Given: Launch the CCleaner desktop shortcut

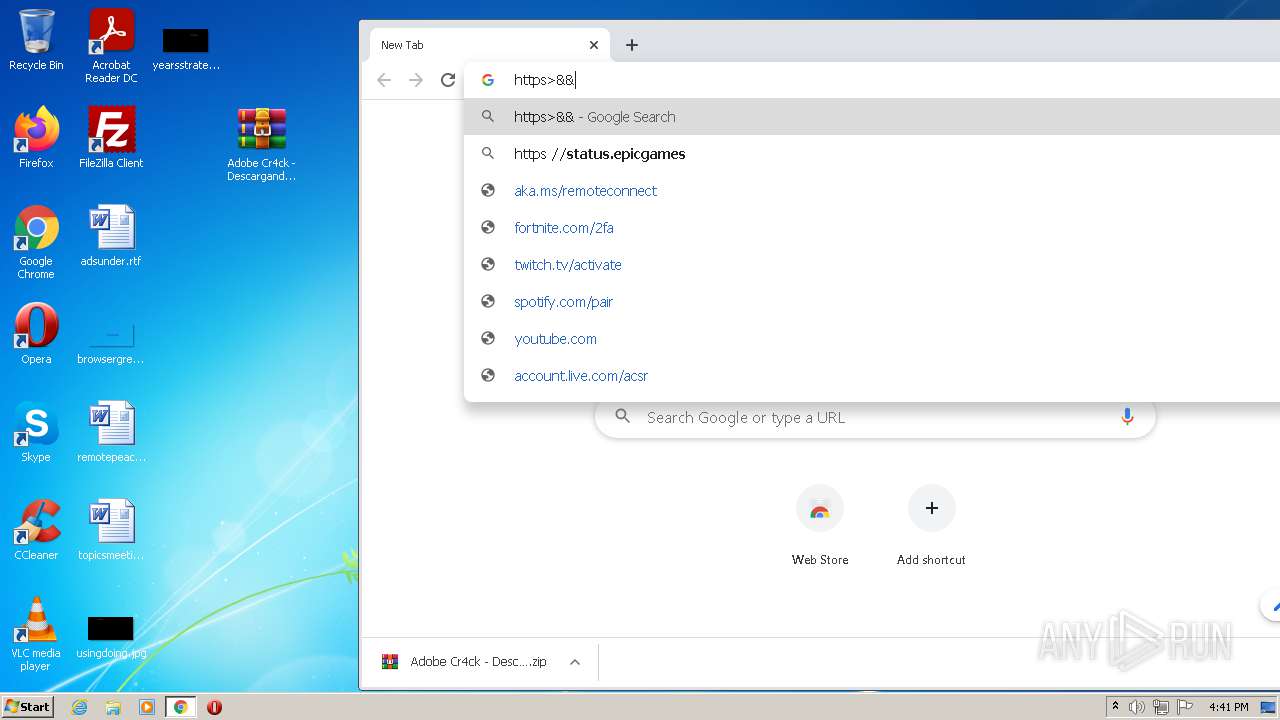Looking at the screenshot, I should coord(36,530).
